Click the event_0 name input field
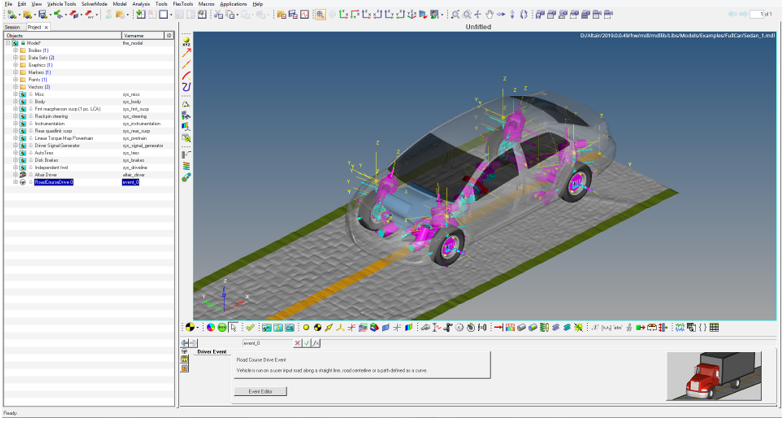 click(x=267, y=343)
